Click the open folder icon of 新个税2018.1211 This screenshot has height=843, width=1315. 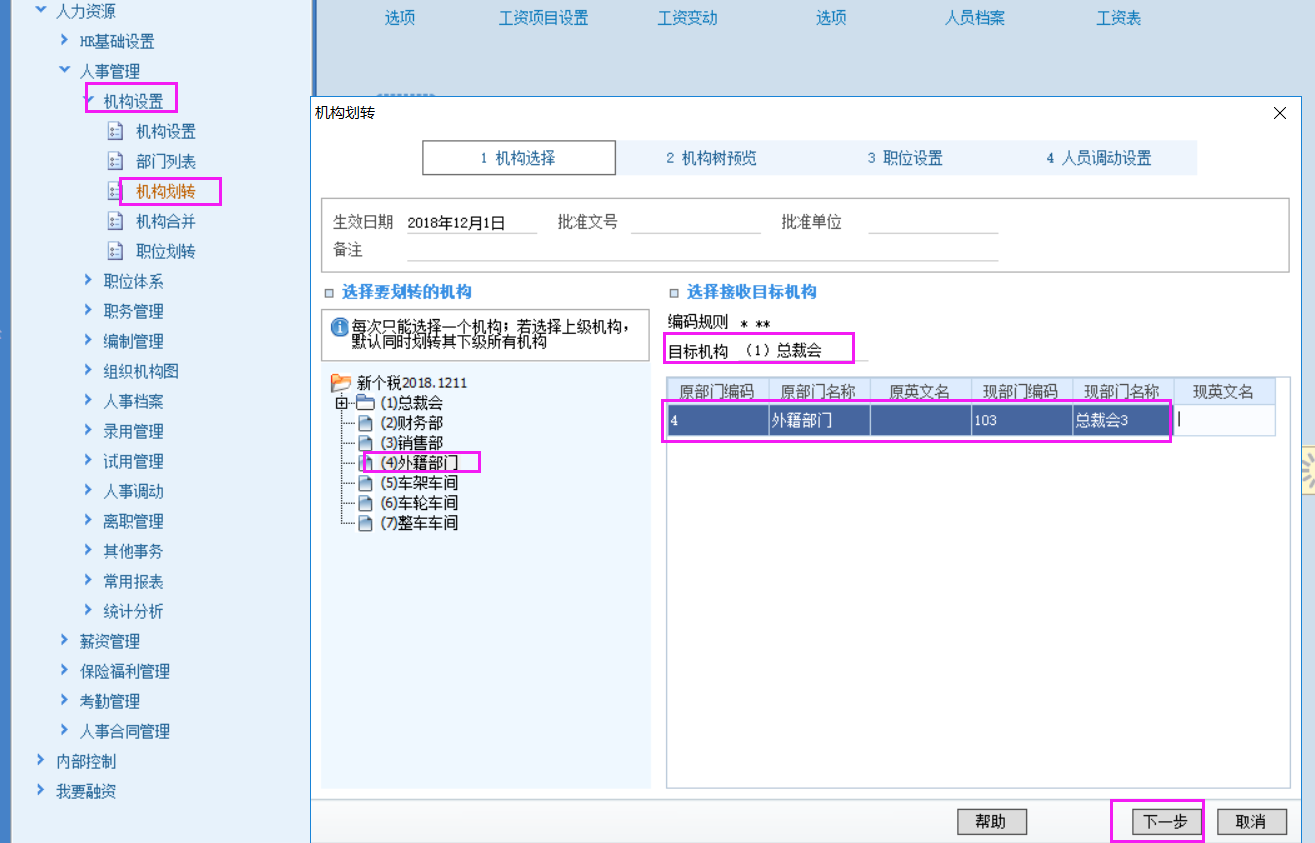click(x=340, y=382)
